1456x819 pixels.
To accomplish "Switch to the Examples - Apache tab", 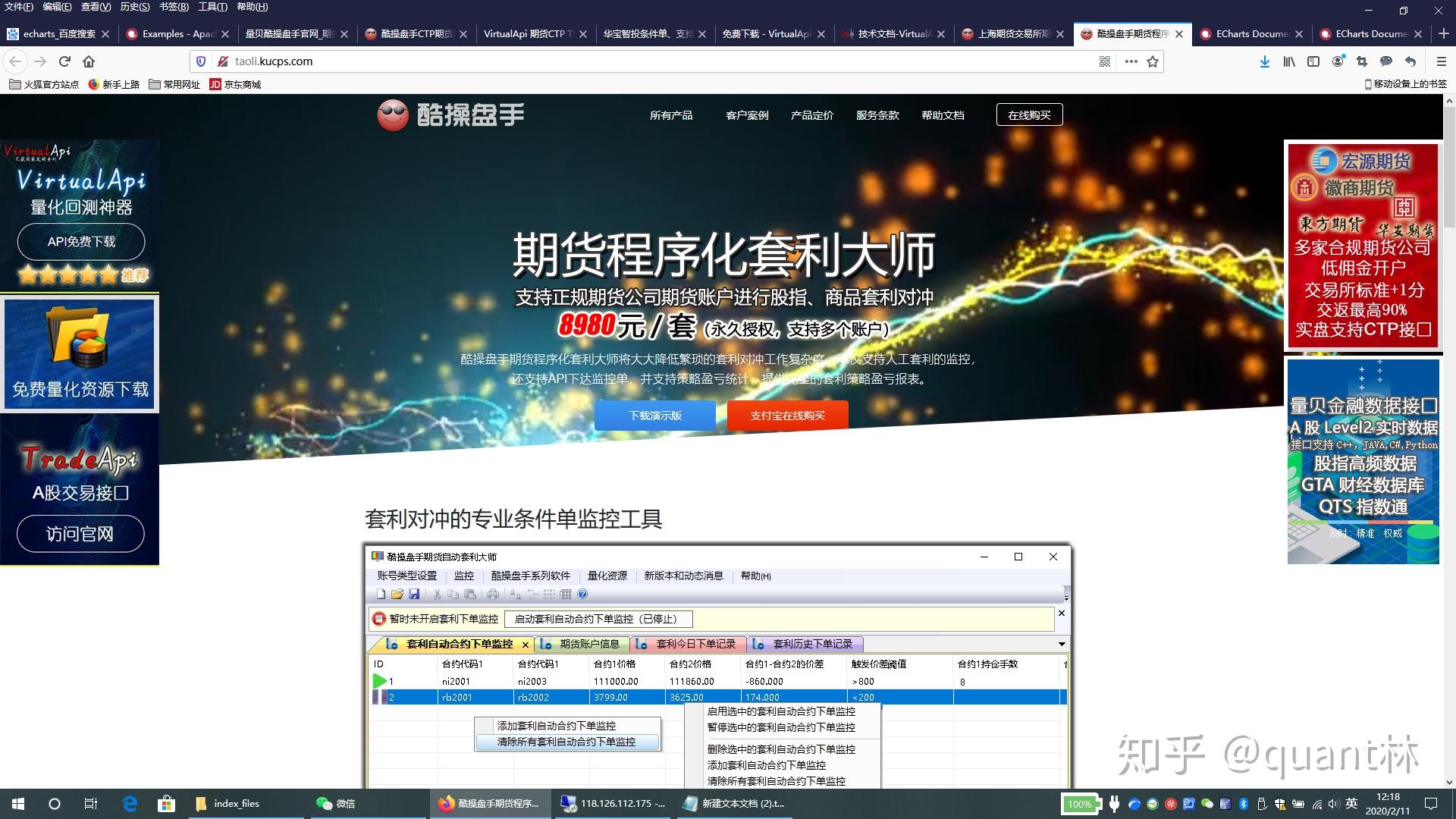I will coord(178,33).
